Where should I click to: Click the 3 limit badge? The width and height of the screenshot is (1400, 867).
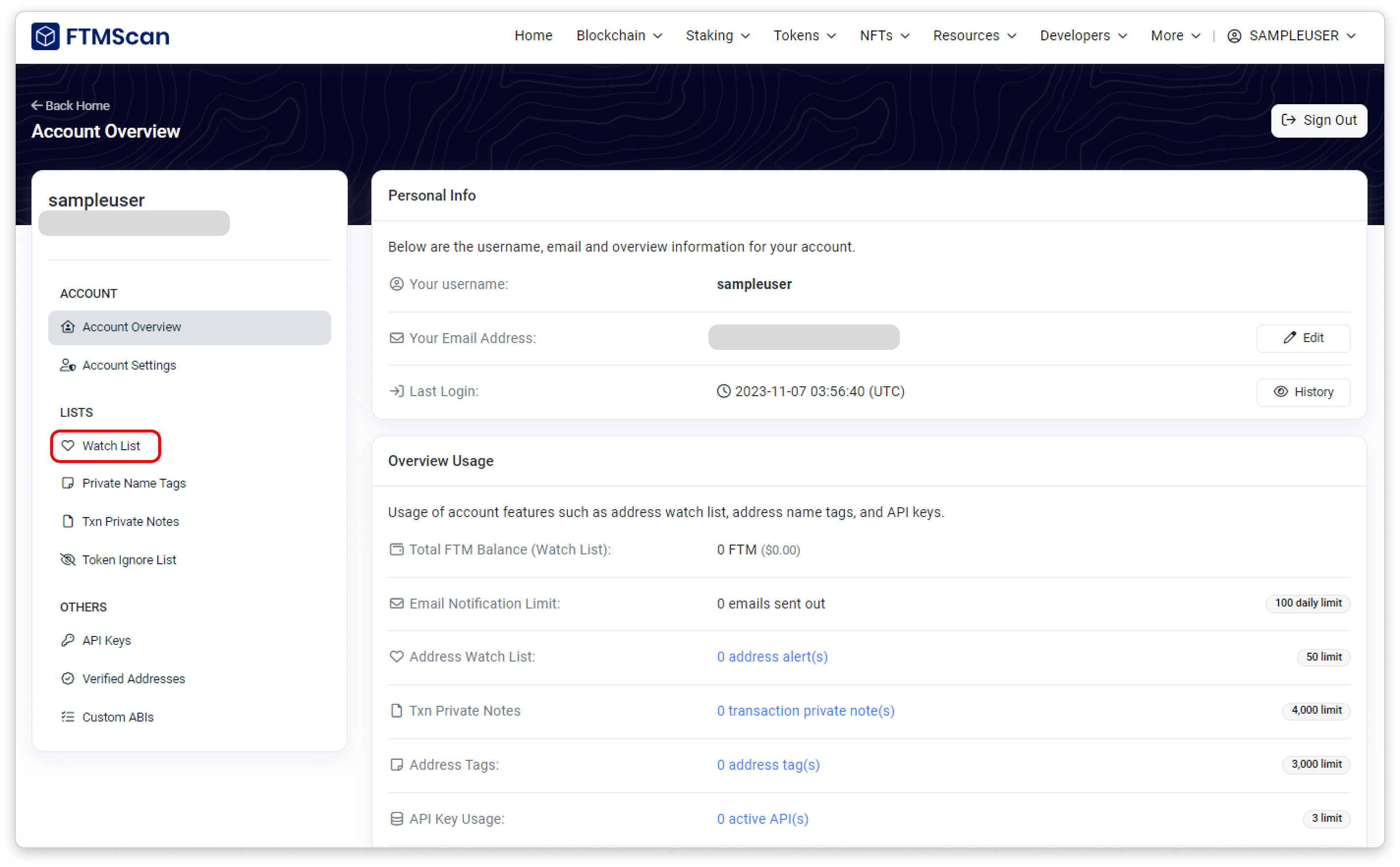1326,818
